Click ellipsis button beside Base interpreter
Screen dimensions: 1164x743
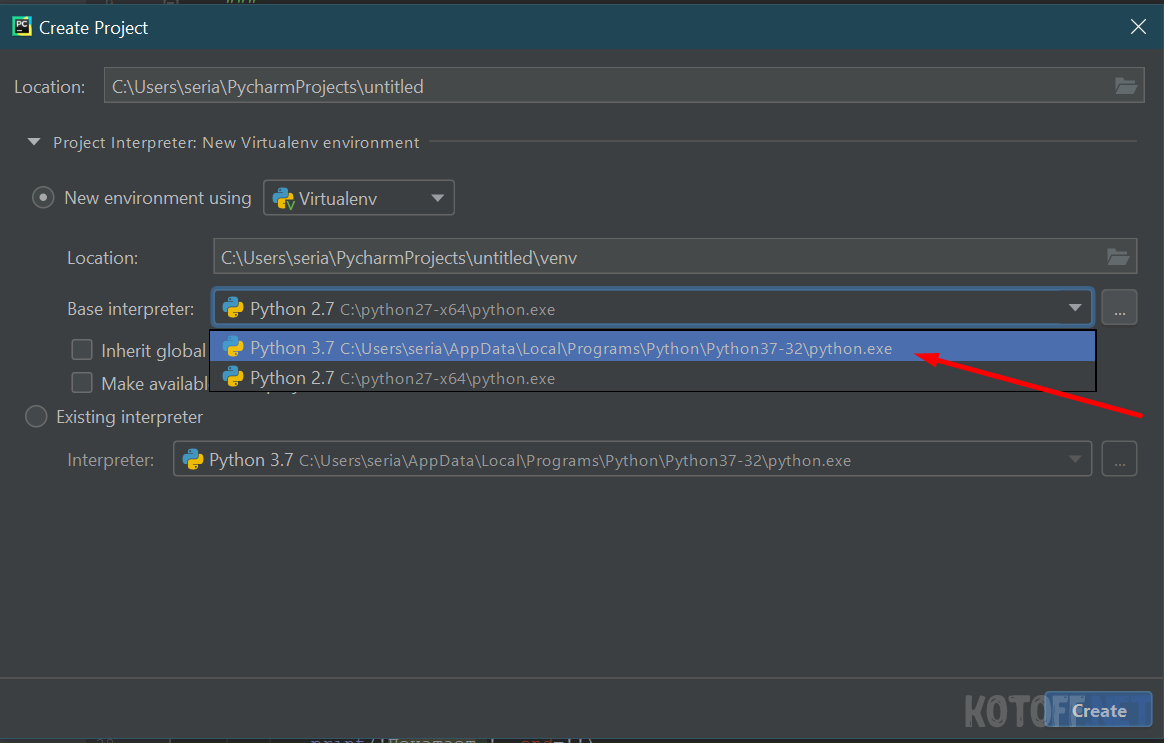[1119, 309]
